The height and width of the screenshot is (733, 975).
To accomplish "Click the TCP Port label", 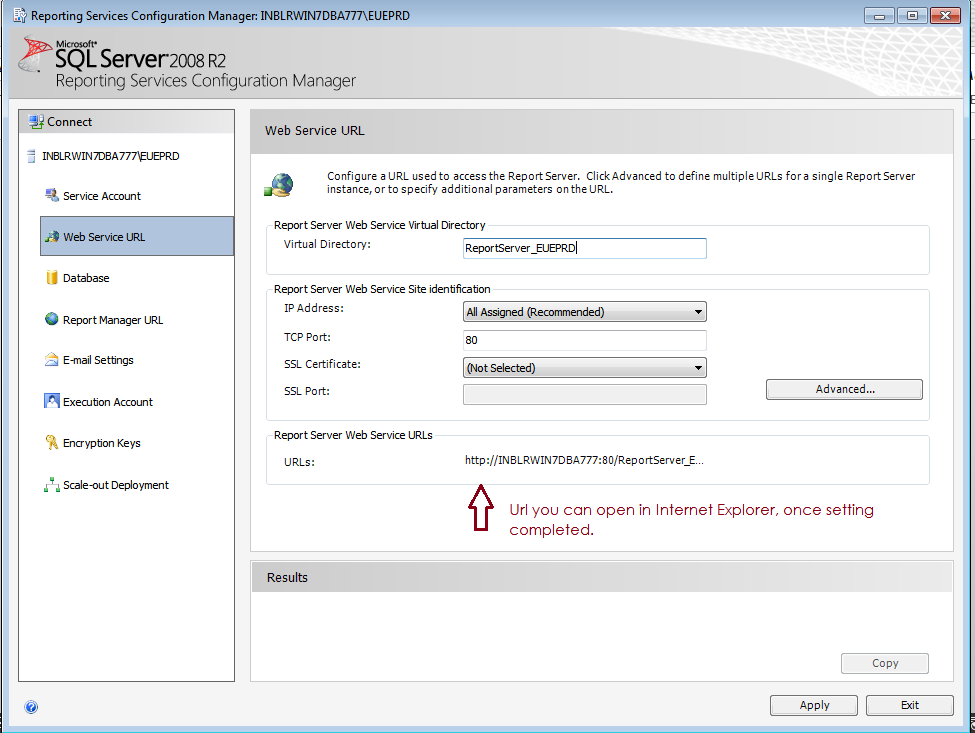I will coord(307,337).
